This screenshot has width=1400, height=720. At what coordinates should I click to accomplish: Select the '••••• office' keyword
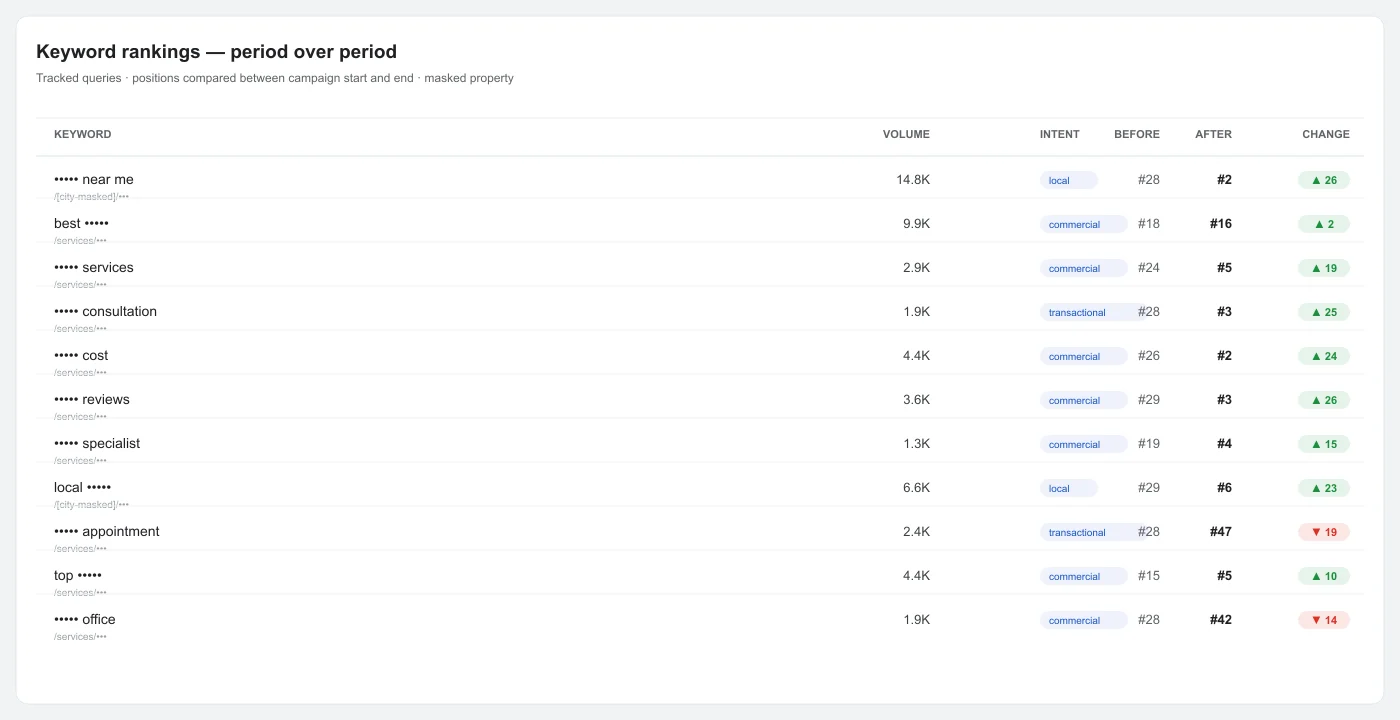coord(85,620)
